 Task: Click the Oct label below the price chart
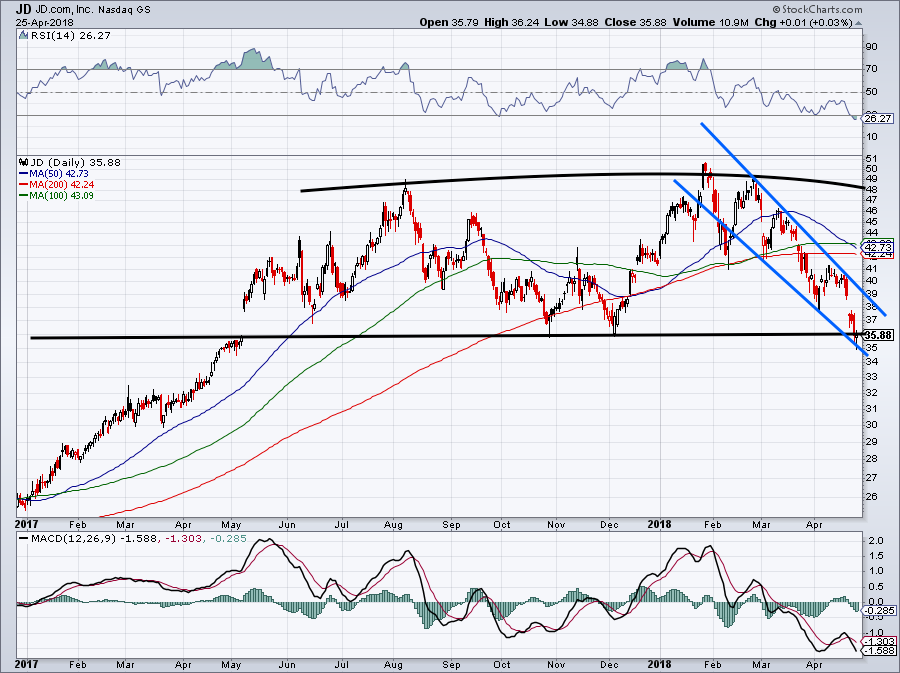[502, 524]
